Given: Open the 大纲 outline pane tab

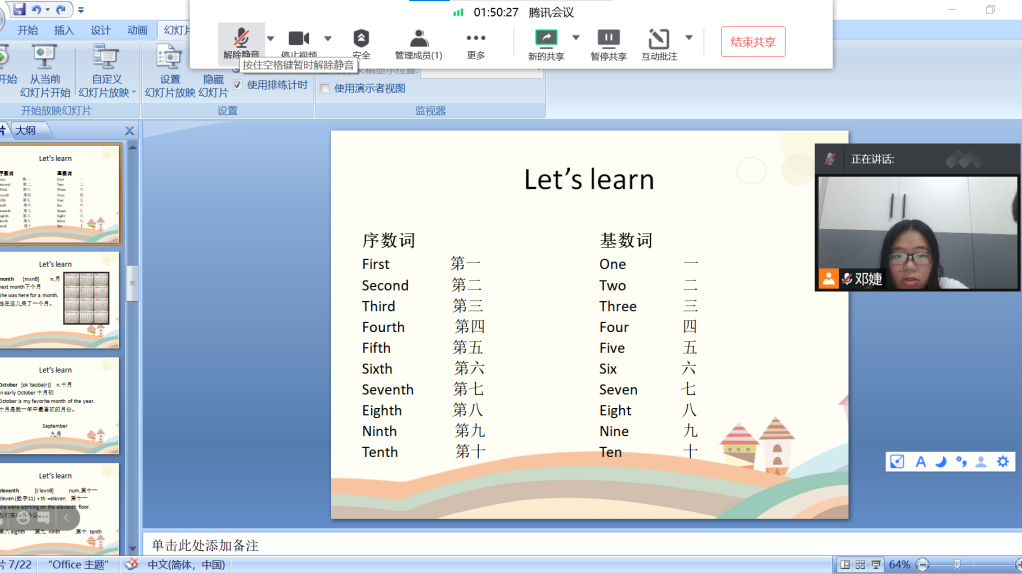Looking at the screenshot, I should click(x=25, y=131).
